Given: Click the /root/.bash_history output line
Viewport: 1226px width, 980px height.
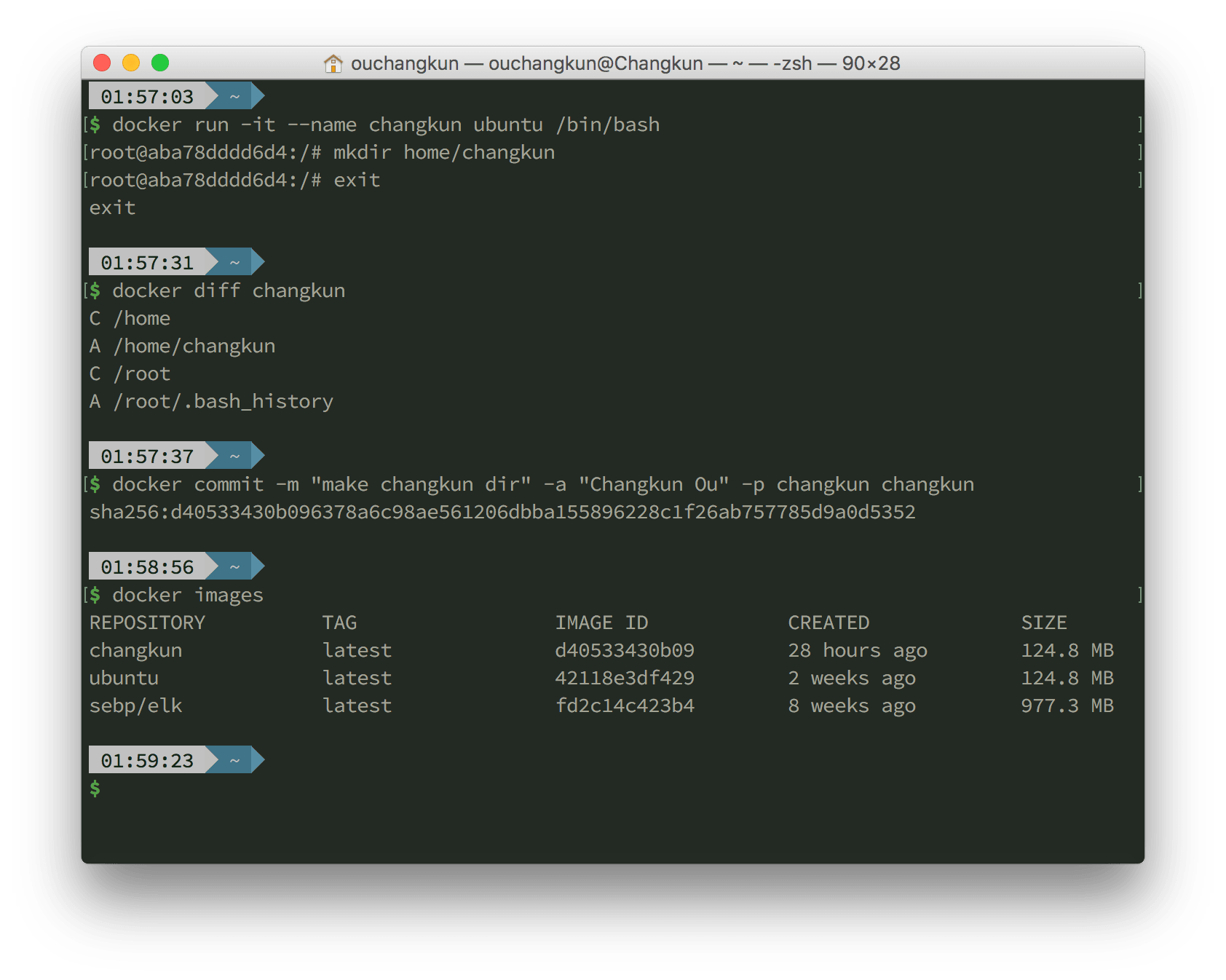Looking at the screenshot, I should 223,402.
